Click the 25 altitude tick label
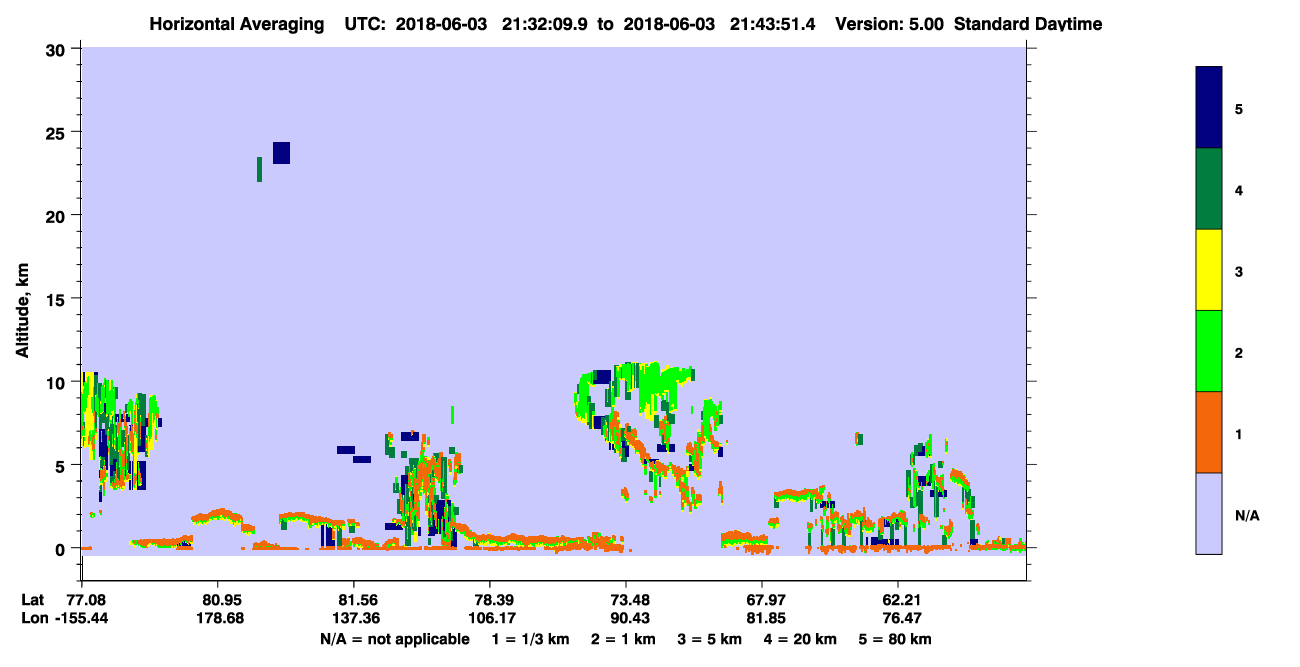The image size is (1300, 667). tap(58, 132)
